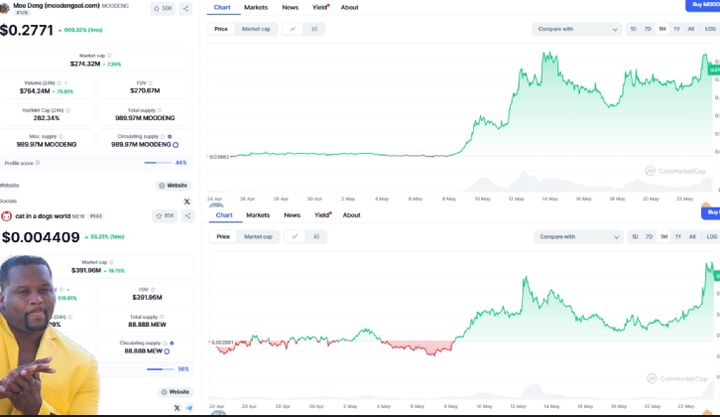Switch to Markets tab in Moo Deng panel
Viewport: 720px width, 417px height.
[x=256, y=7]
